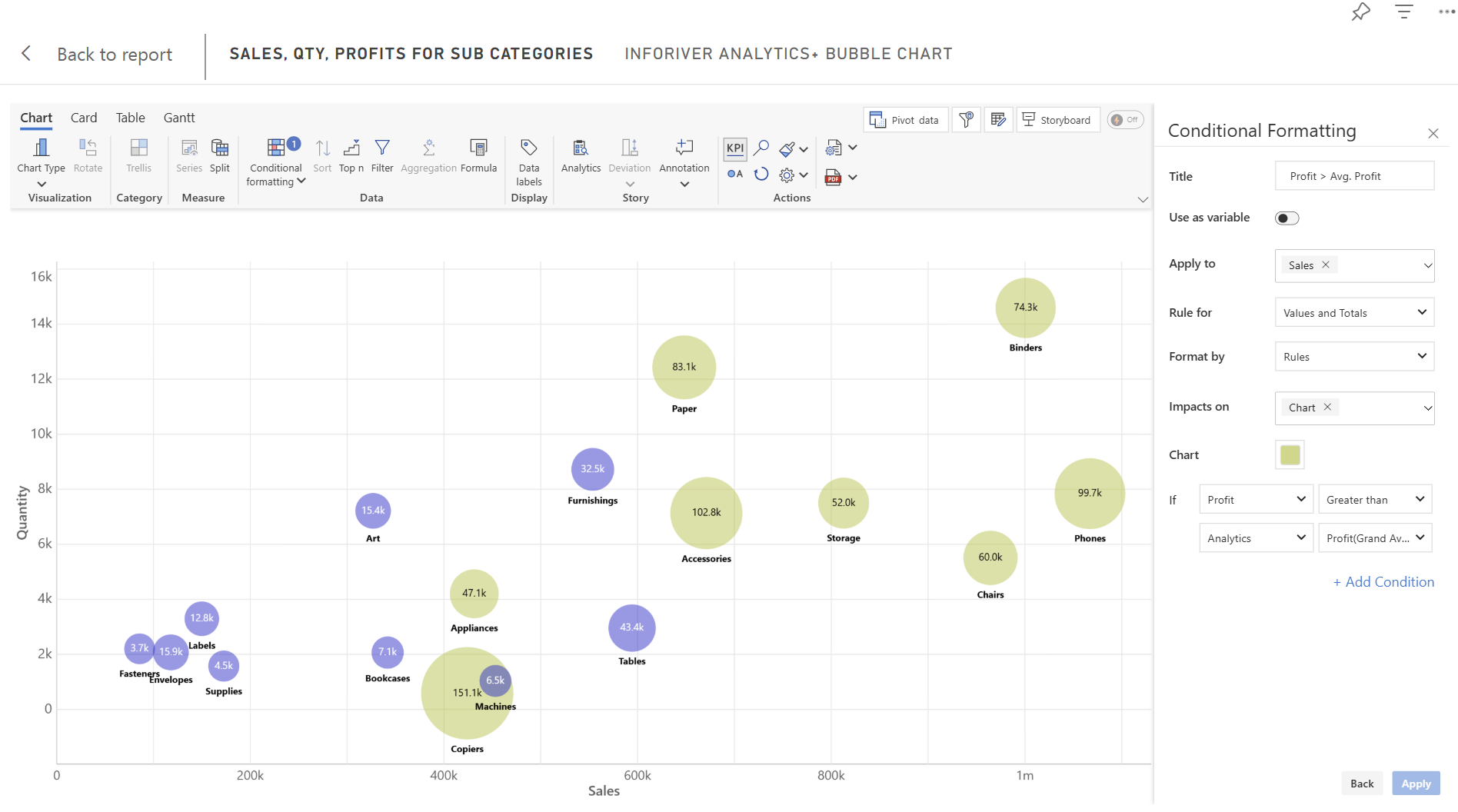This screenshot has height=812, width=1458.
Task: Switch to the Table tab
Action: click(130, 117)
